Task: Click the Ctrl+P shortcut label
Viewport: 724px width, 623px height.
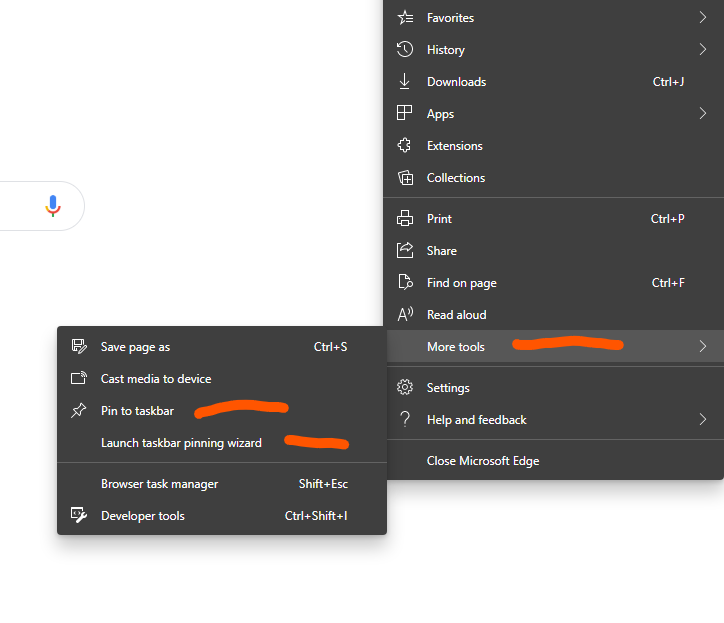Action: point(668,218)
